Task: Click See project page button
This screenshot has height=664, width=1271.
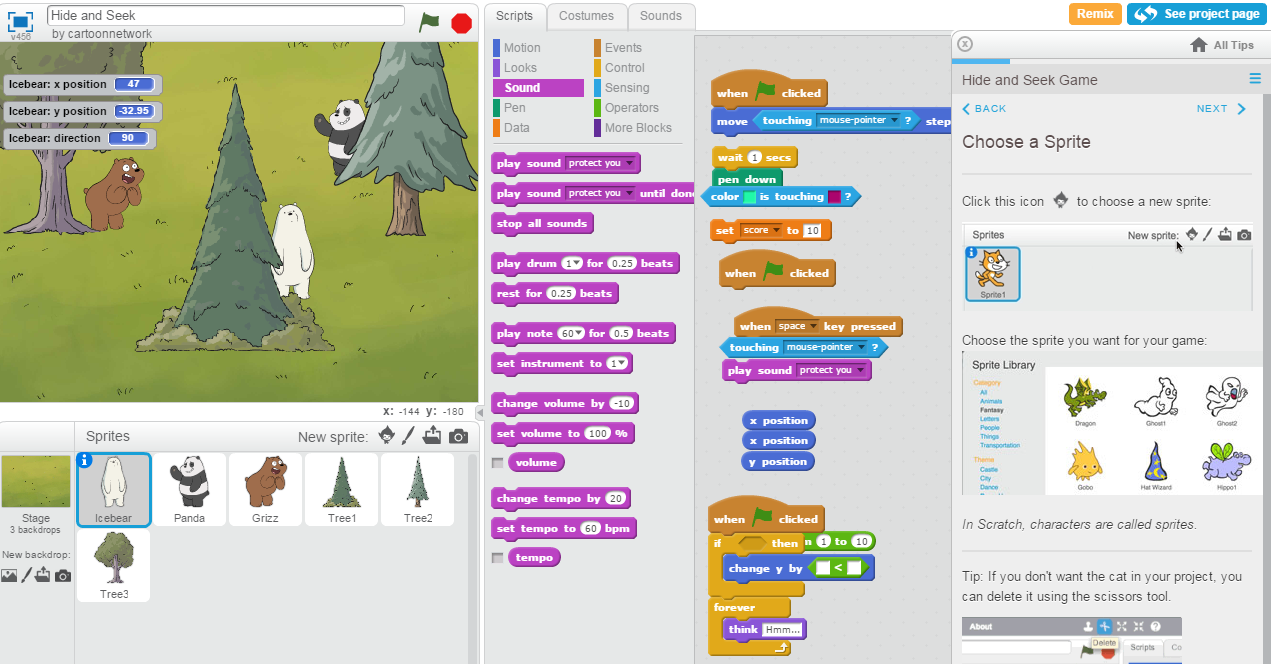Action: pyautogui.click(x=1198, y=14)
